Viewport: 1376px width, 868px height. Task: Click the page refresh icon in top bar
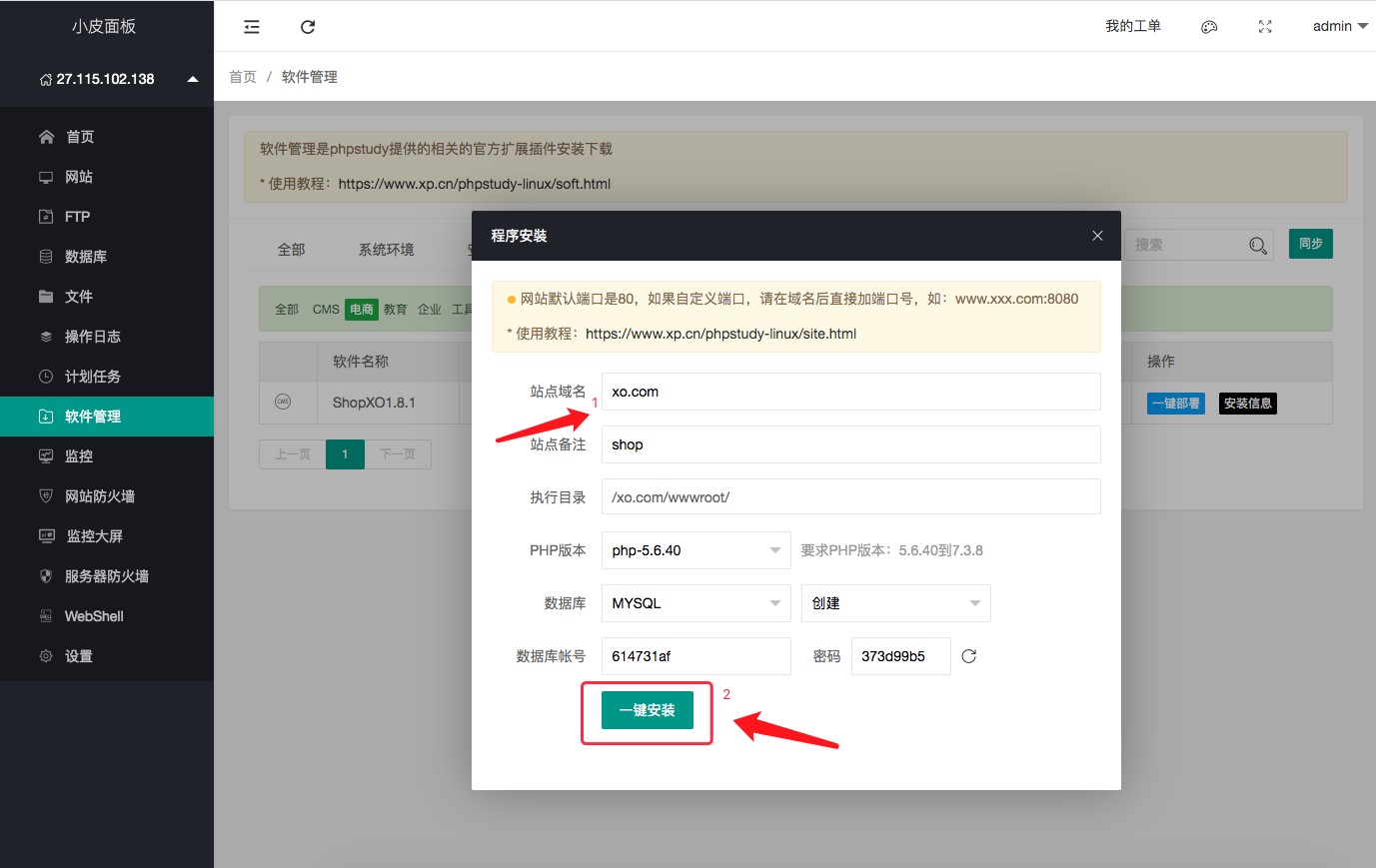[x=308, y=27]
